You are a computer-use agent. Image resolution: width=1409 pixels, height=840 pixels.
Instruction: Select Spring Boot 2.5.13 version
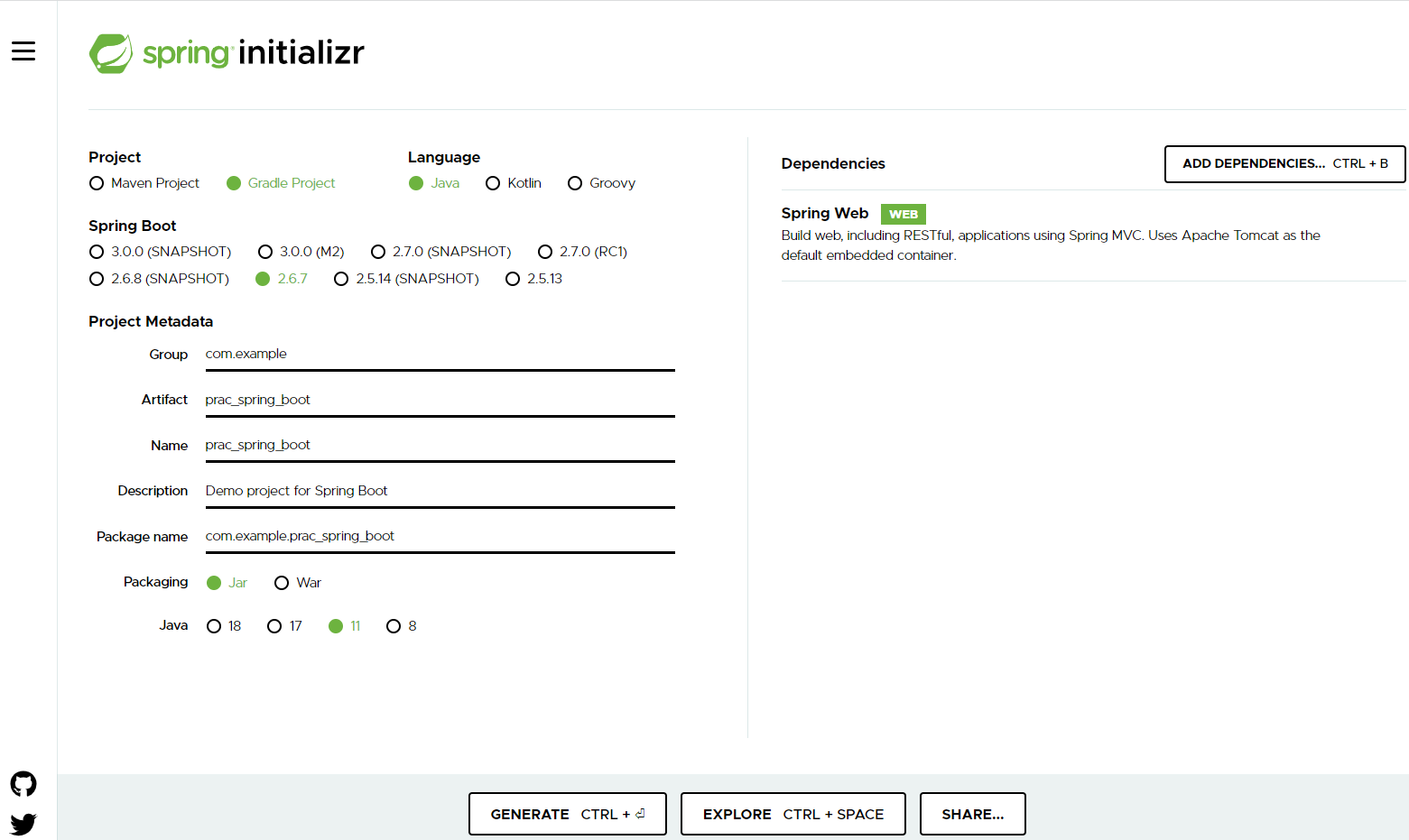pos(533,279)
